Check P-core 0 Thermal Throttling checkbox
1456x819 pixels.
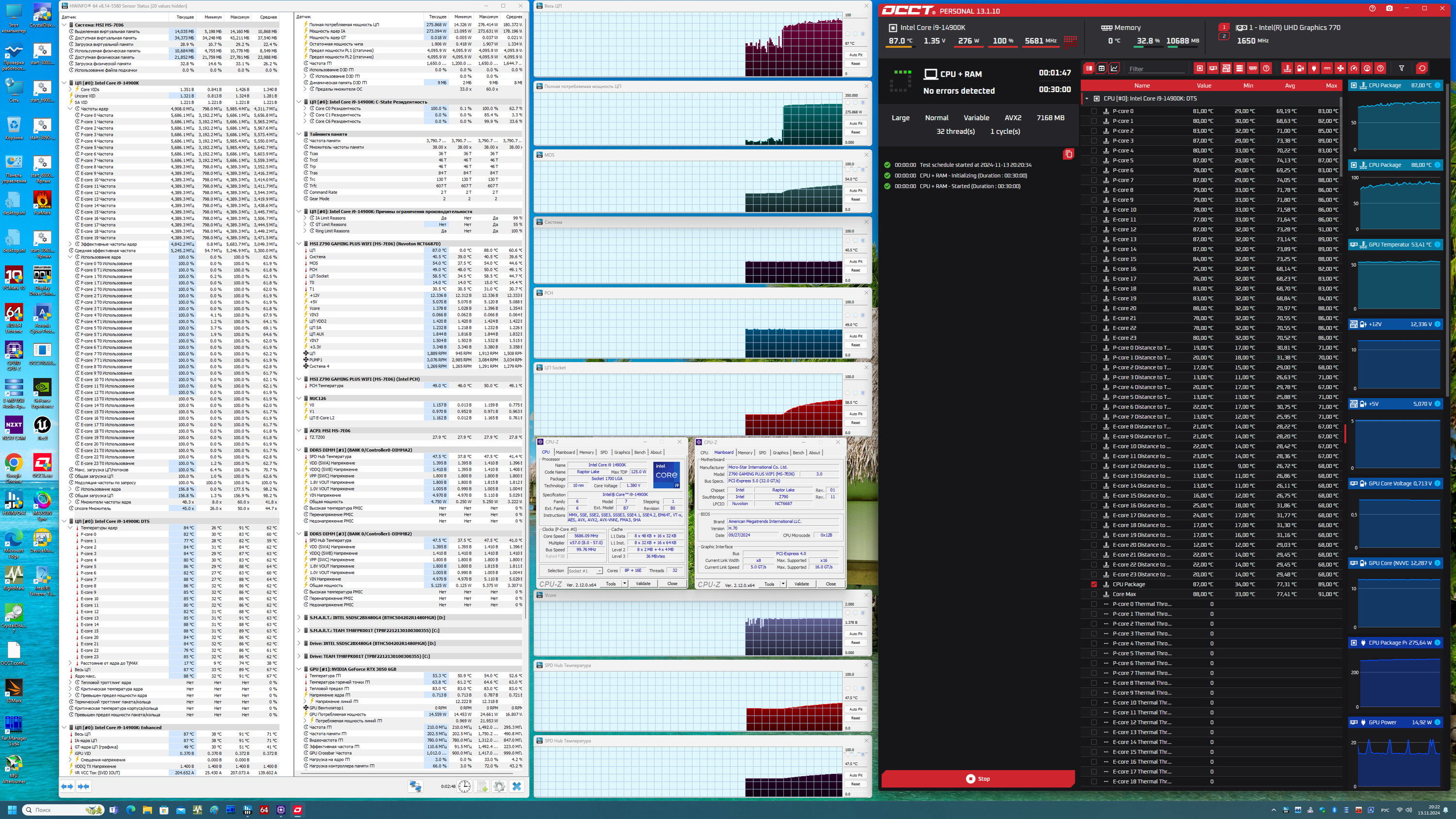coord(1093,604)
